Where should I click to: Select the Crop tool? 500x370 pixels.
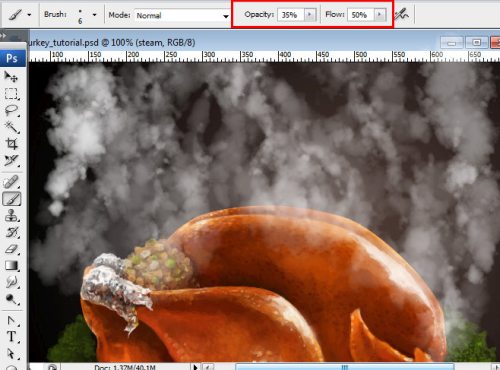click(11, 144)
